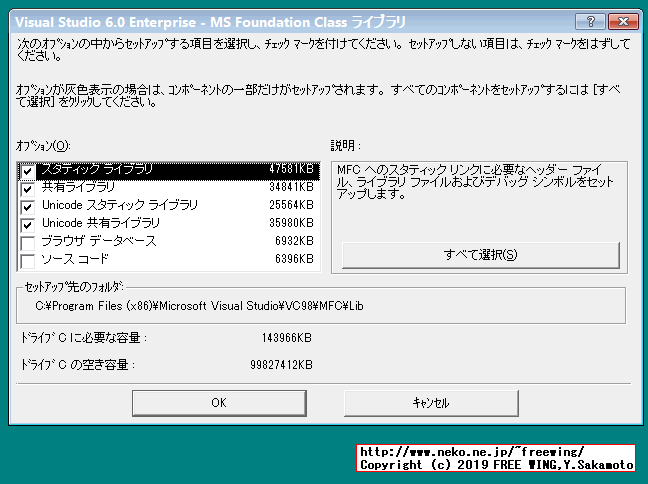Click the 47581KB size value
The image size is (648, 484).
pos(292,169)
